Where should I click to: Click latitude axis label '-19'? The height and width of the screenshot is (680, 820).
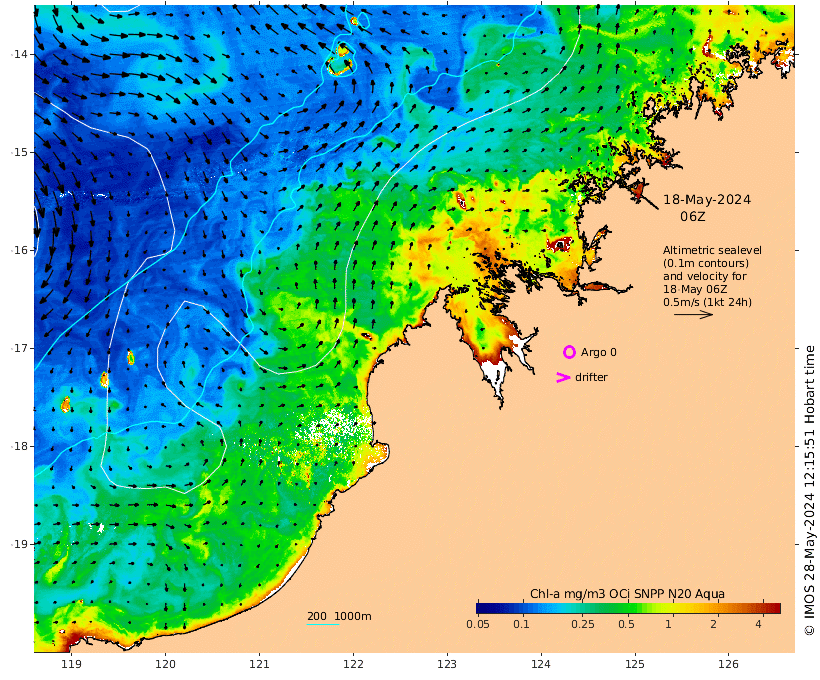coord(19,544)
